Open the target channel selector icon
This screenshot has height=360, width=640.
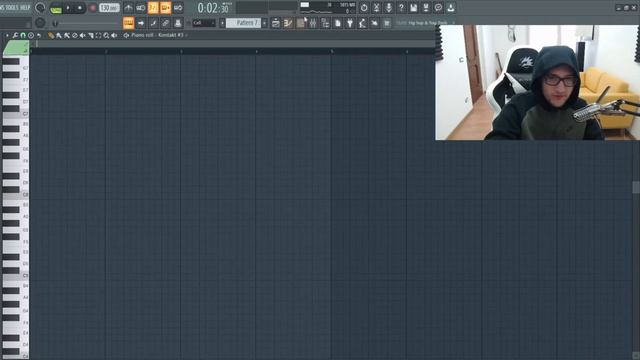[126, 36]
